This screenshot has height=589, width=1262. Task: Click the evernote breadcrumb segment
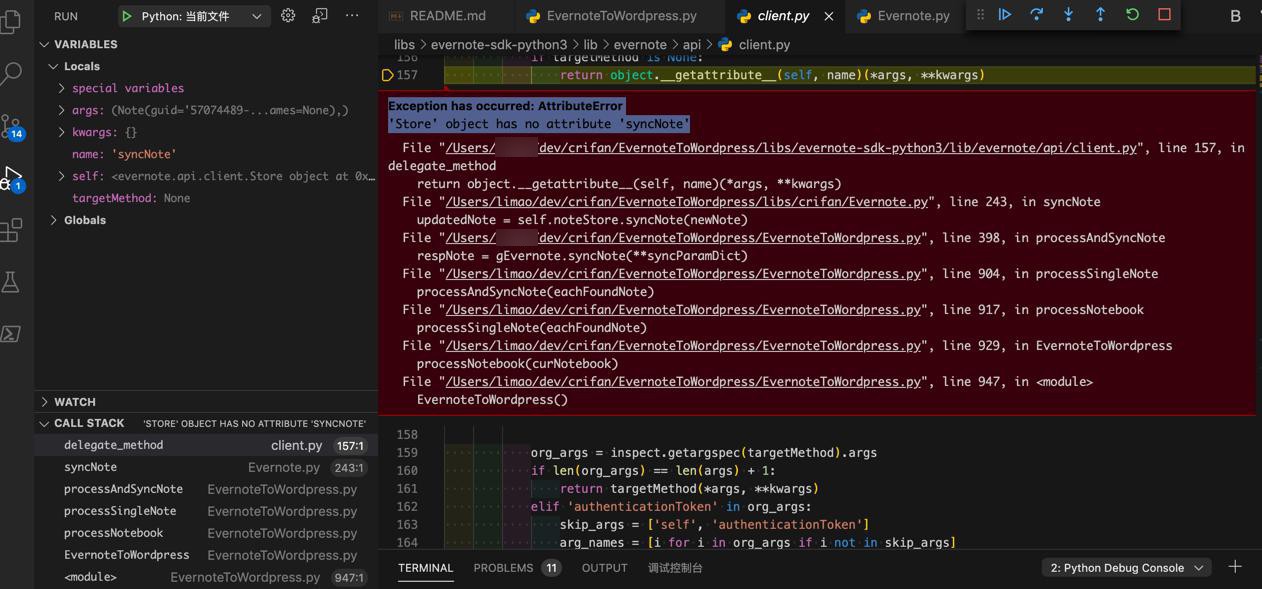(640, 45)
